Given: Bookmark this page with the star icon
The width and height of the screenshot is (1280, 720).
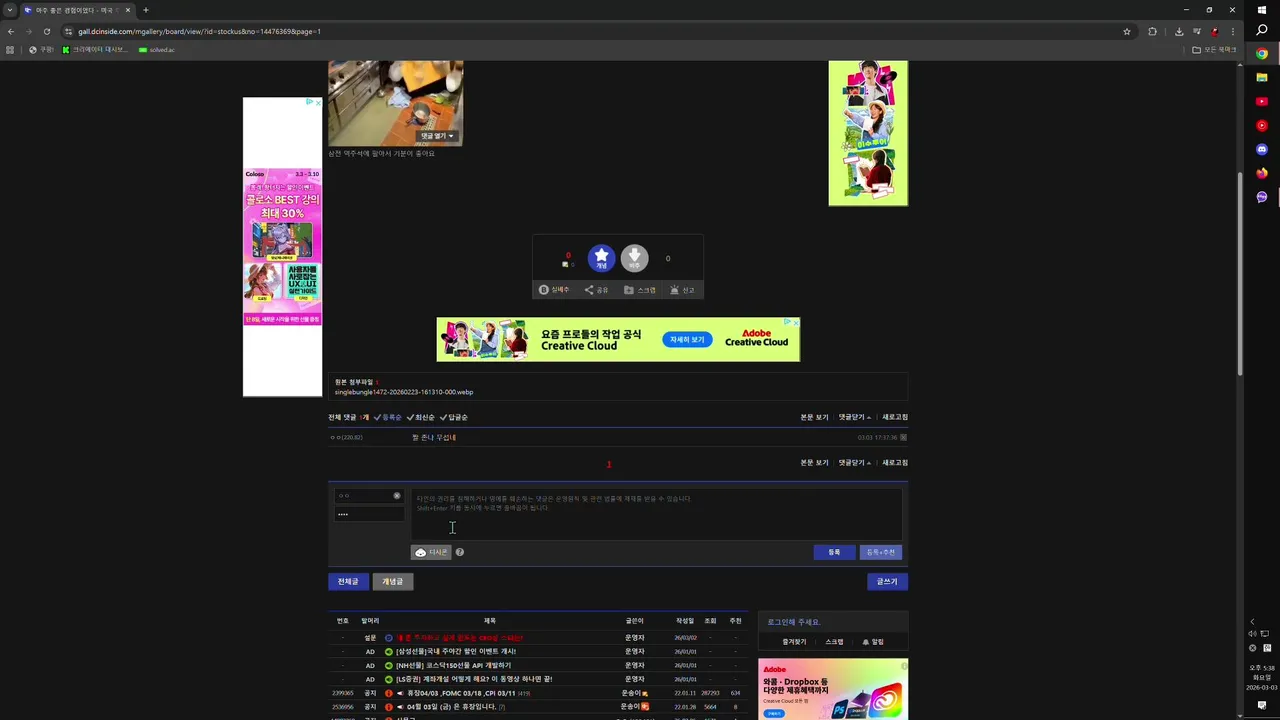Looking at the screenshot, I should pyautogui.click(x=1127, y=31).
